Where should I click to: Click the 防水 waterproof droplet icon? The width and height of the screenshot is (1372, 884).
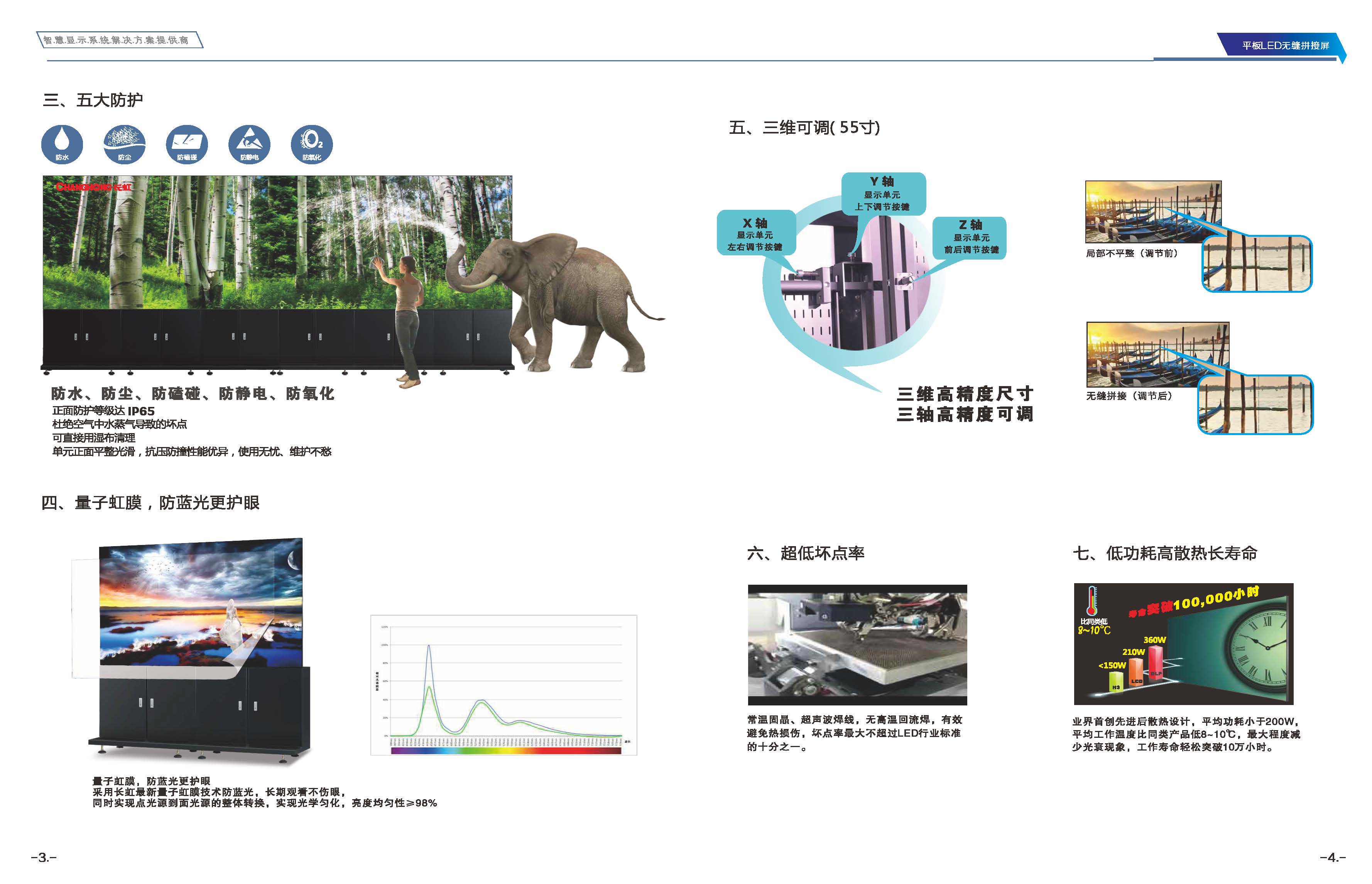62,144
